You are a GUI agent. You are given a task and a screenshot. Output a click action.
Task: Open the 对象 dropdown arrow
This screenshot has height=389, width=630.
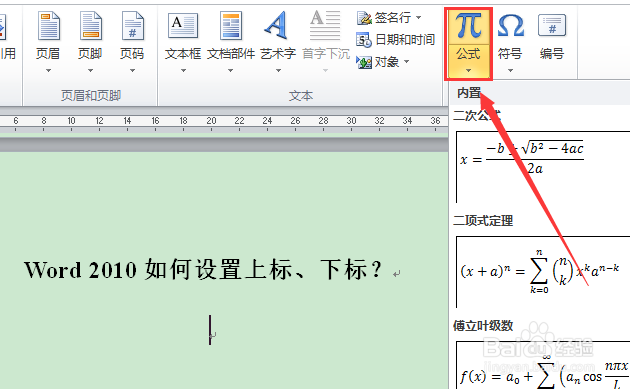407,61
